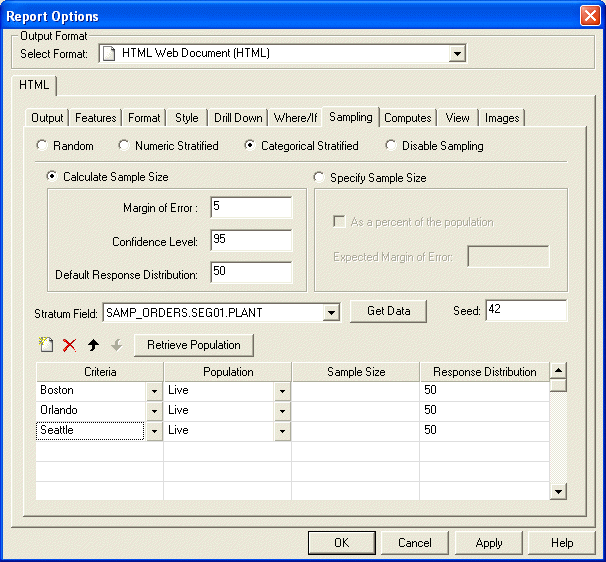This screenshot has width=606, height=562.
Task: Open Population dropdown in Orlando row
Action: click(x=283, y=411)
